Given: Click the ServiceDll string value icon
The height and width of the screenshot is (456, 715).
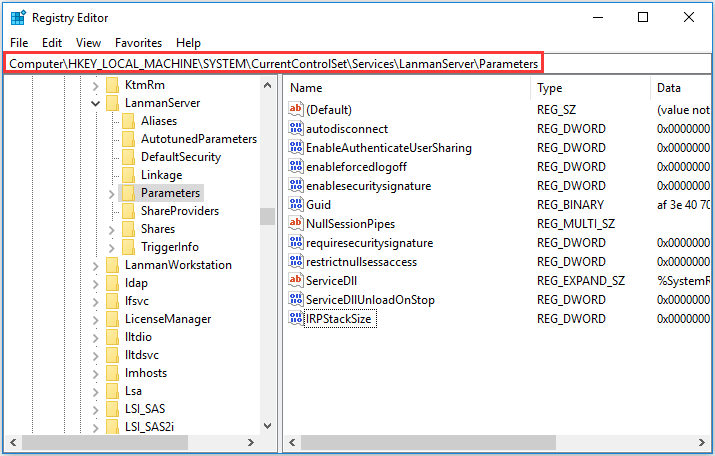Looking at the screenshot, I should click(x=295, y=280).
